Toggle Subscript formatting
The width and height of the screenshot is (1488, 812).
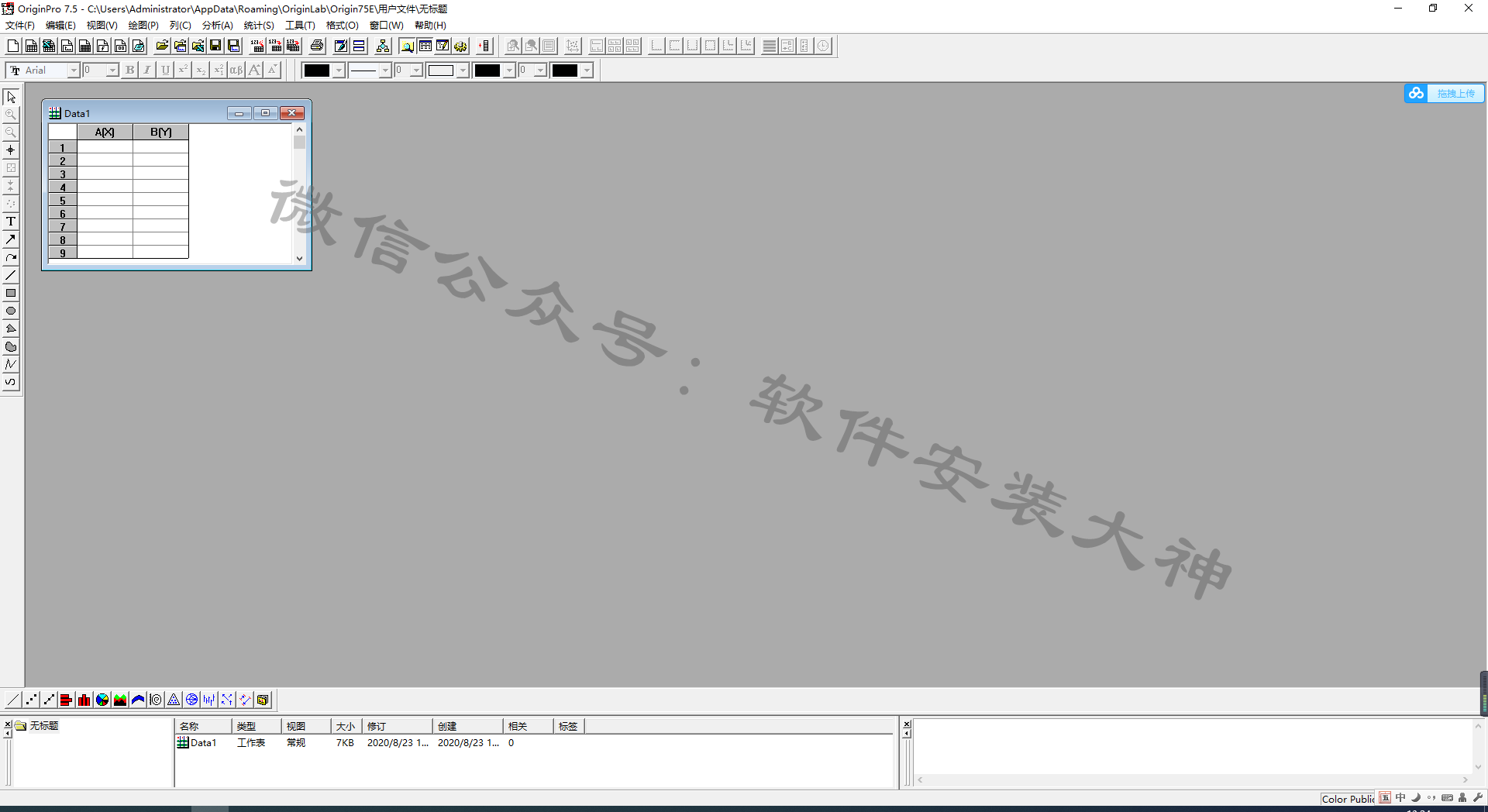pos(201,71)
